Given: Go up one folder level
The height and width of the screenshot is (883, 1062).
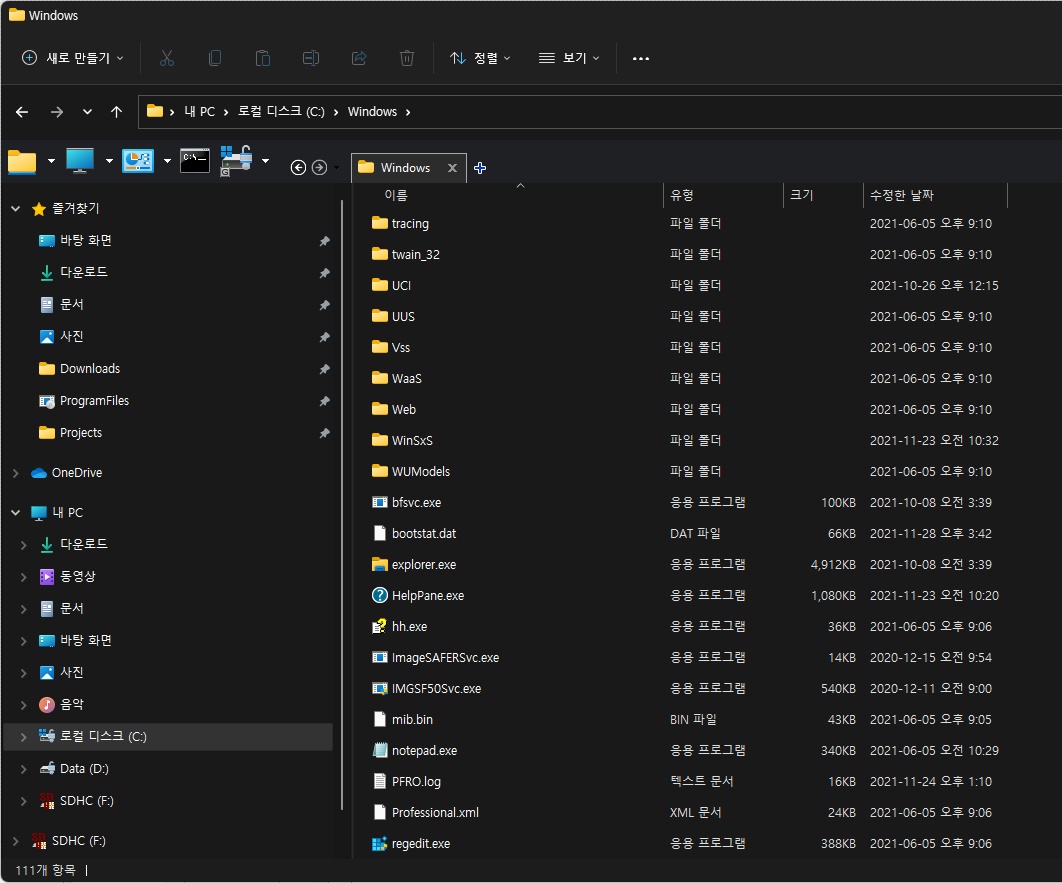Looking at the screenshot, I should (116, 112).
